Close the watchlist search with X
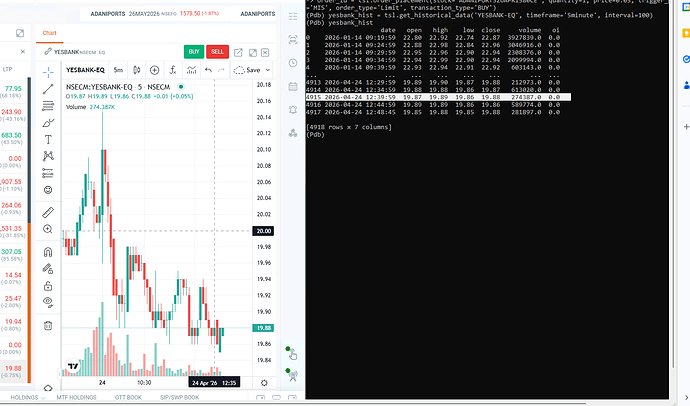This screenshot has height=406, width=690. tap(23, 51)
